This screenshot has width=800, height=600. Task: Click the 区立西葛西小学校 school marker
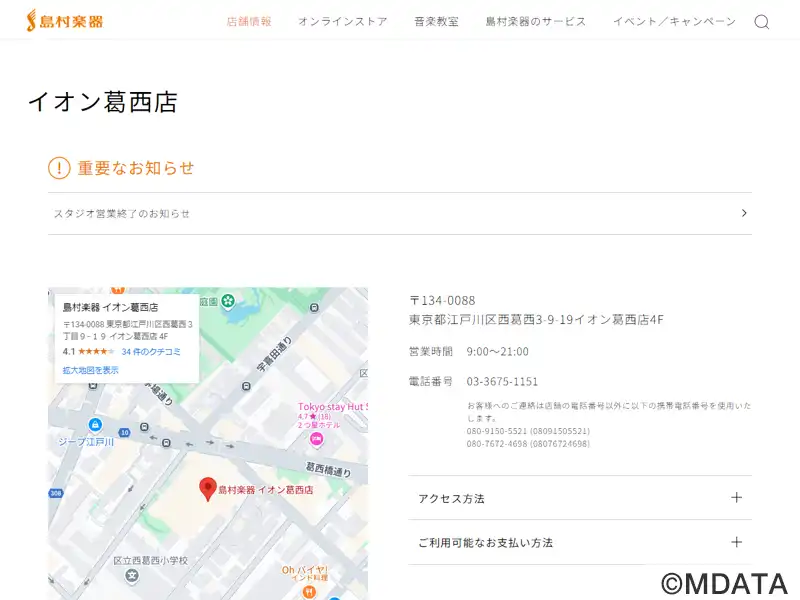(132, 576)
